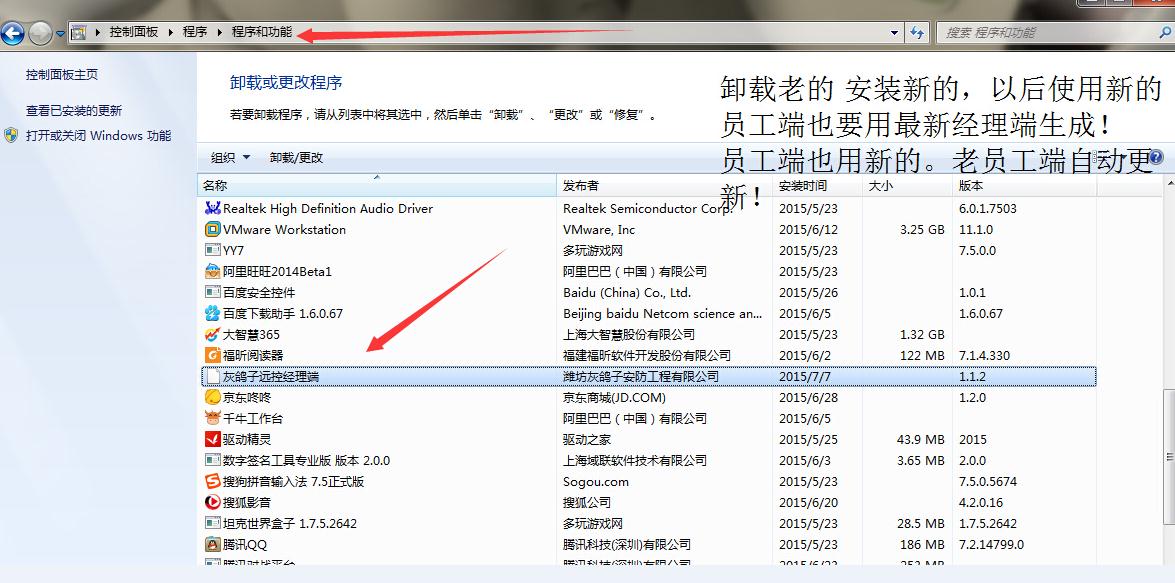Sort the list by the 版本 column header

coord(1024,185)
